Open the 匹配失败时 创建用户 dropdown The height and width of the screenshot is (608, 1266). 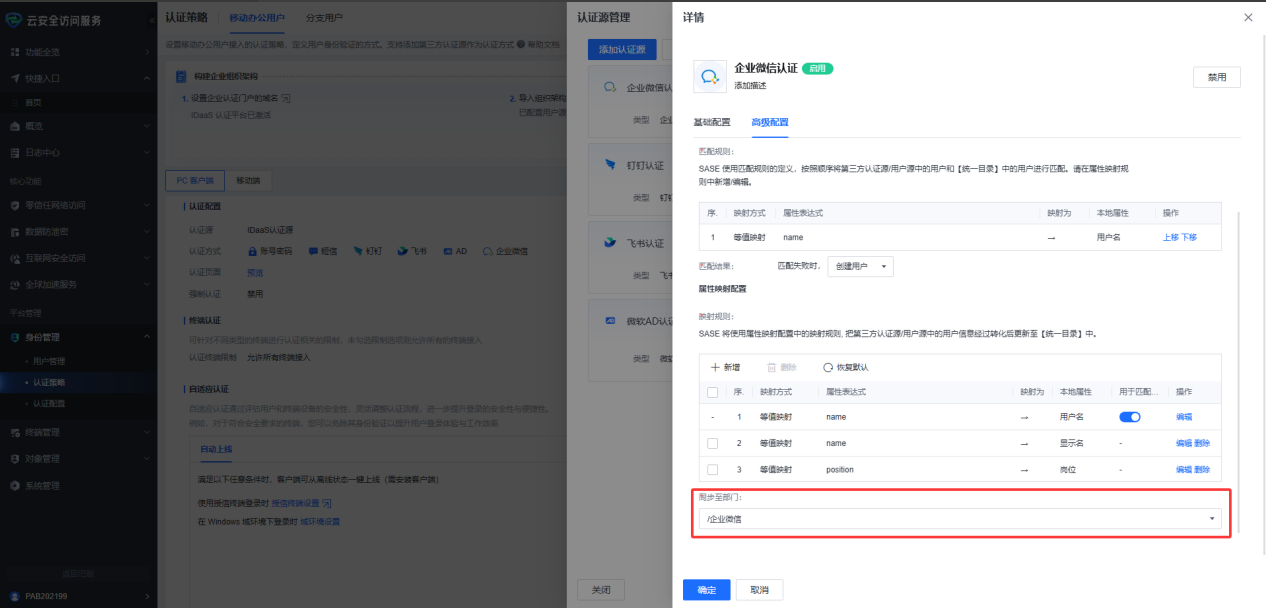pyautogui.click(x=860, y=267)
